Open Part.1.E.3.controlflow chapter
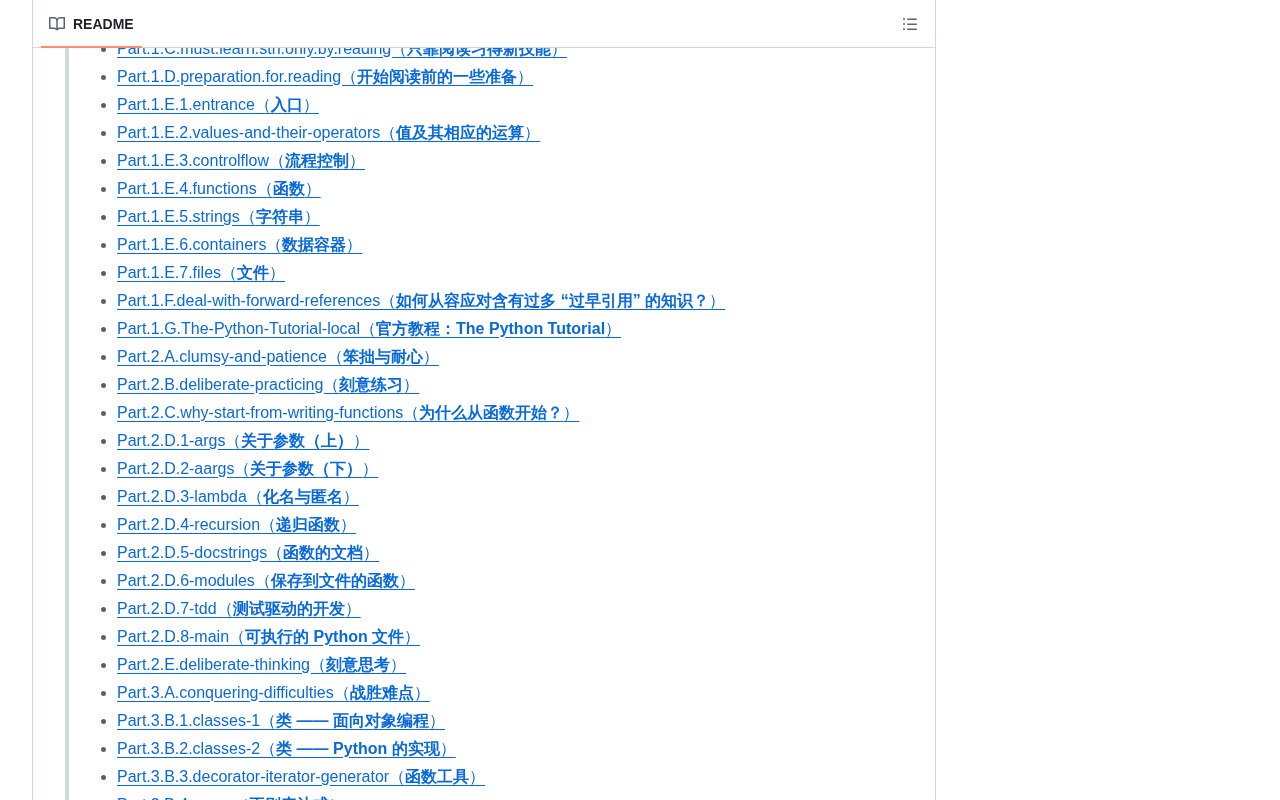Image resolution: width=1280 pixels, height=800 pixels. [241, 161]
